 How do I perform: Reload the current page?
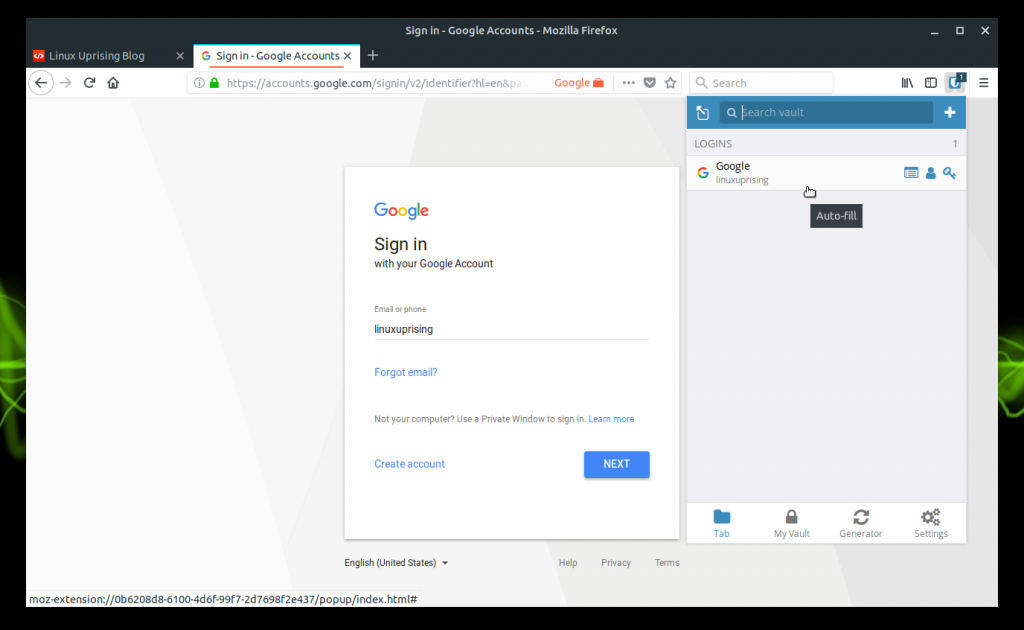click(x=89, y=82)
